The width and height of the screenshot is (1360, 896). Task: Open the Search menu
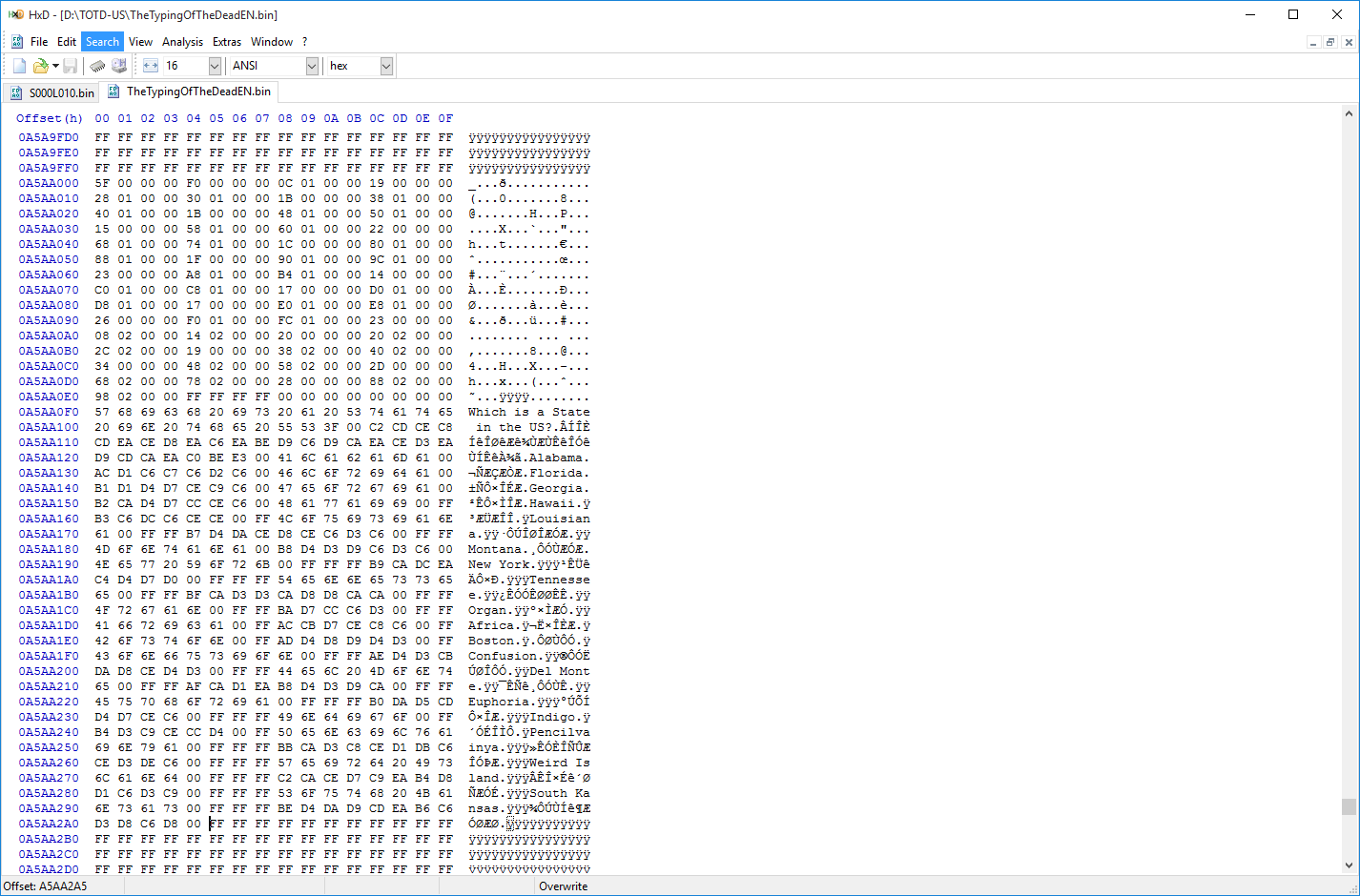[102, 42]
